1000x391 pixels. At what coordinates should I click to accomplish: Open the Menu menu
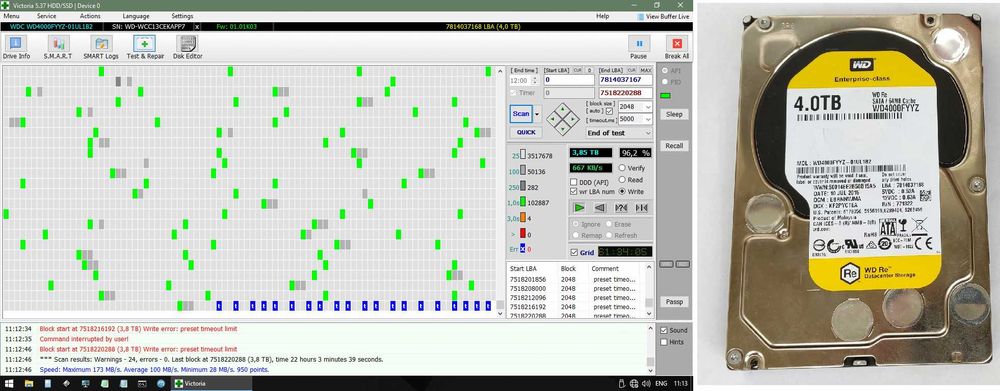point(11,16)
